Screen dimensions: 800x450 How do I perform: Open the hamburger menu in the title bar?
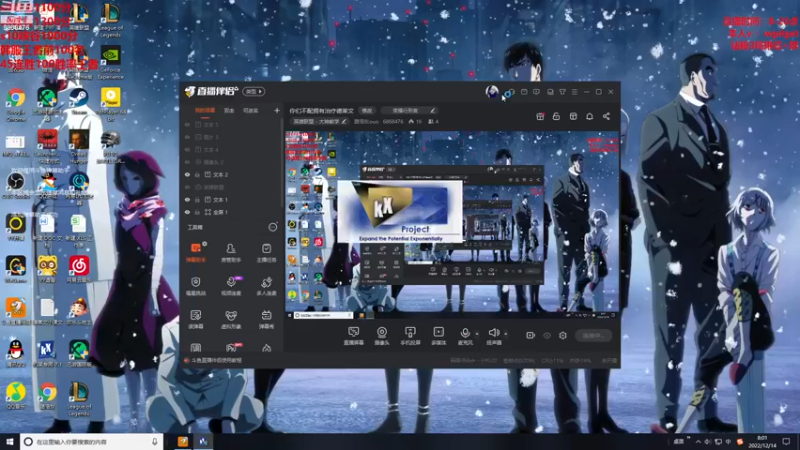pyautogui.click(x=574, y=92)
